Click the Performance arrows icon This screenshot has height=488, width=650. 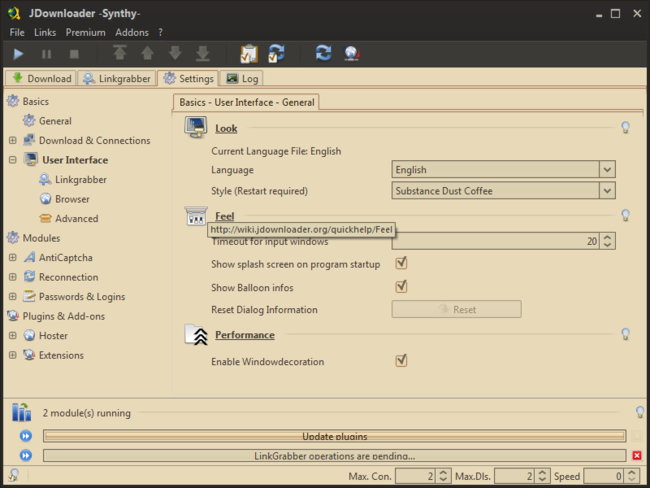click(x=196, y=335)
